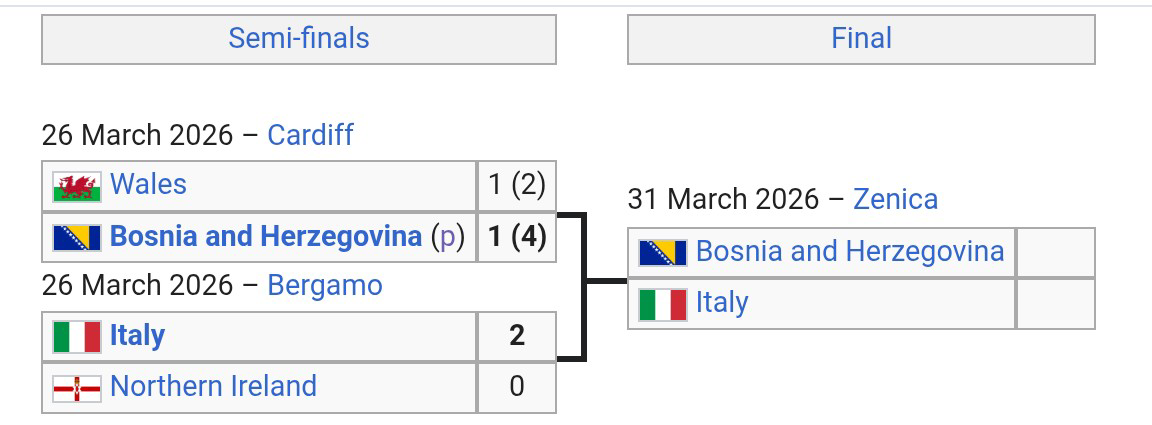Open Bosnia and Herzegovina link in Final
The height and width of the screenshot is (425, 1152).
849,251
